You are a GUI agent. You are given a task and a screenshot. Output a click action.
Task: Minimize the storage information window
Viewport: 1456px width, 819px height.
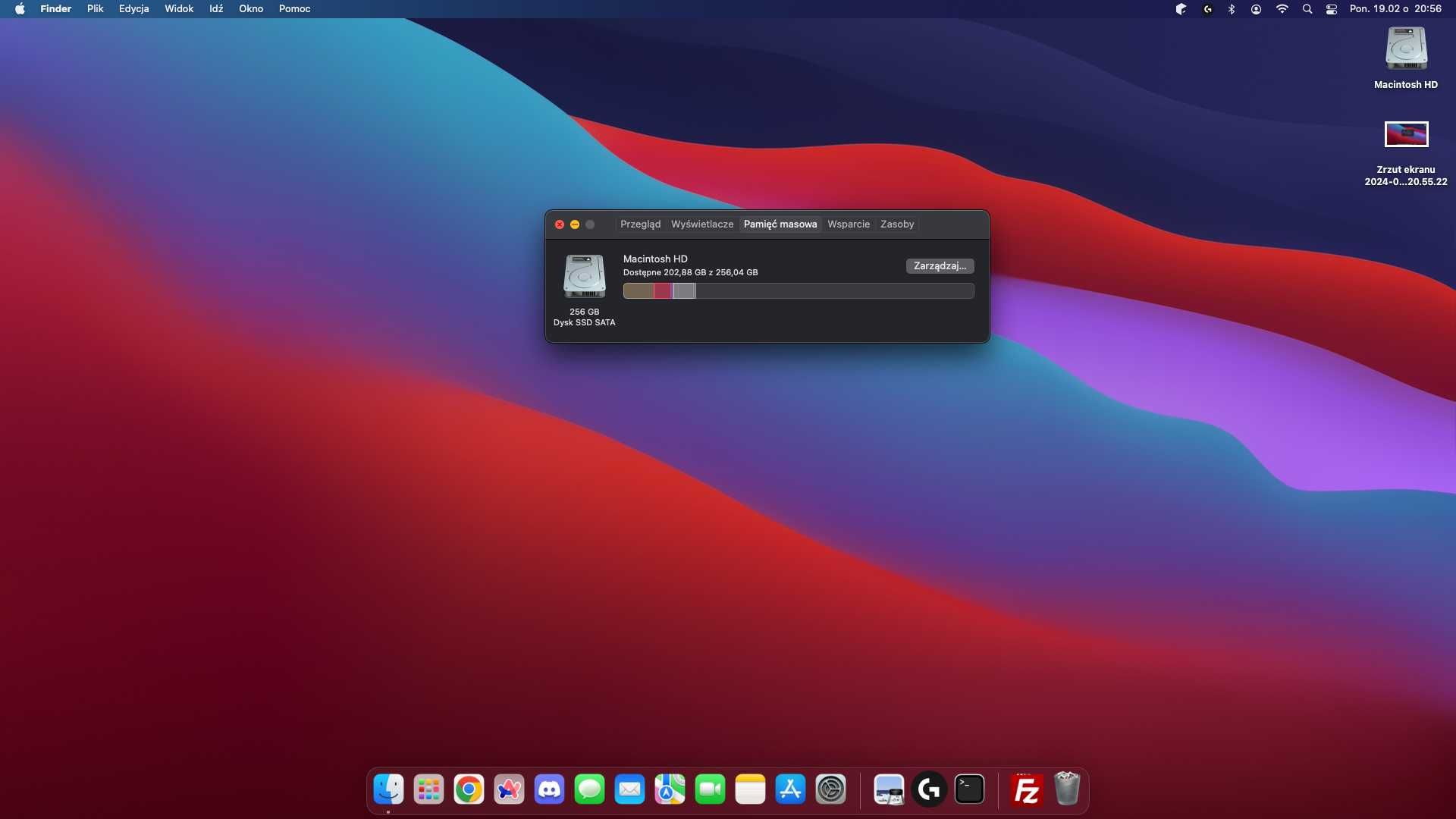575,224
